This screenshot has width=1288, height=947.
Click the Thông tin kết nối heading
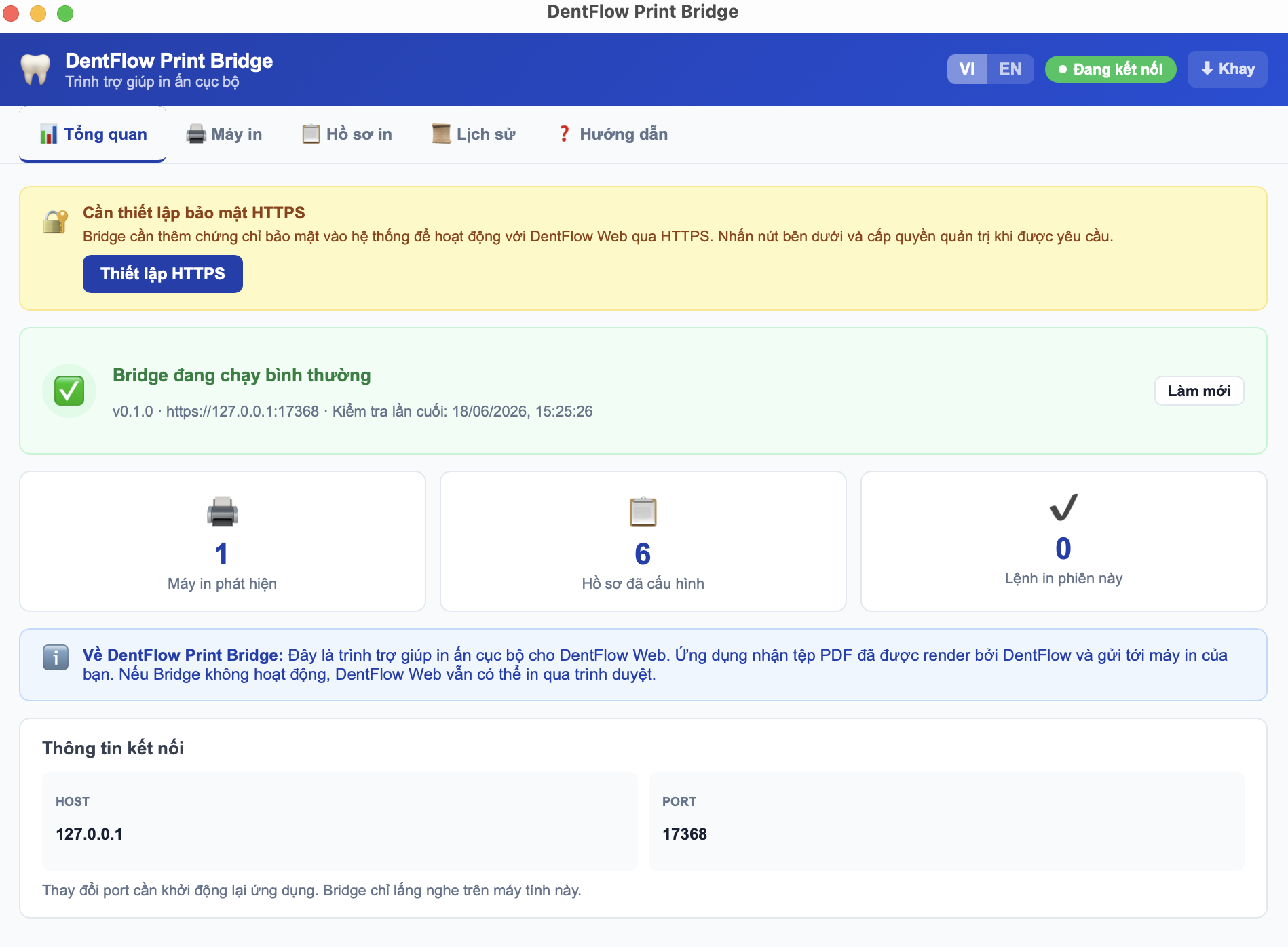click(x=113, y=748)
